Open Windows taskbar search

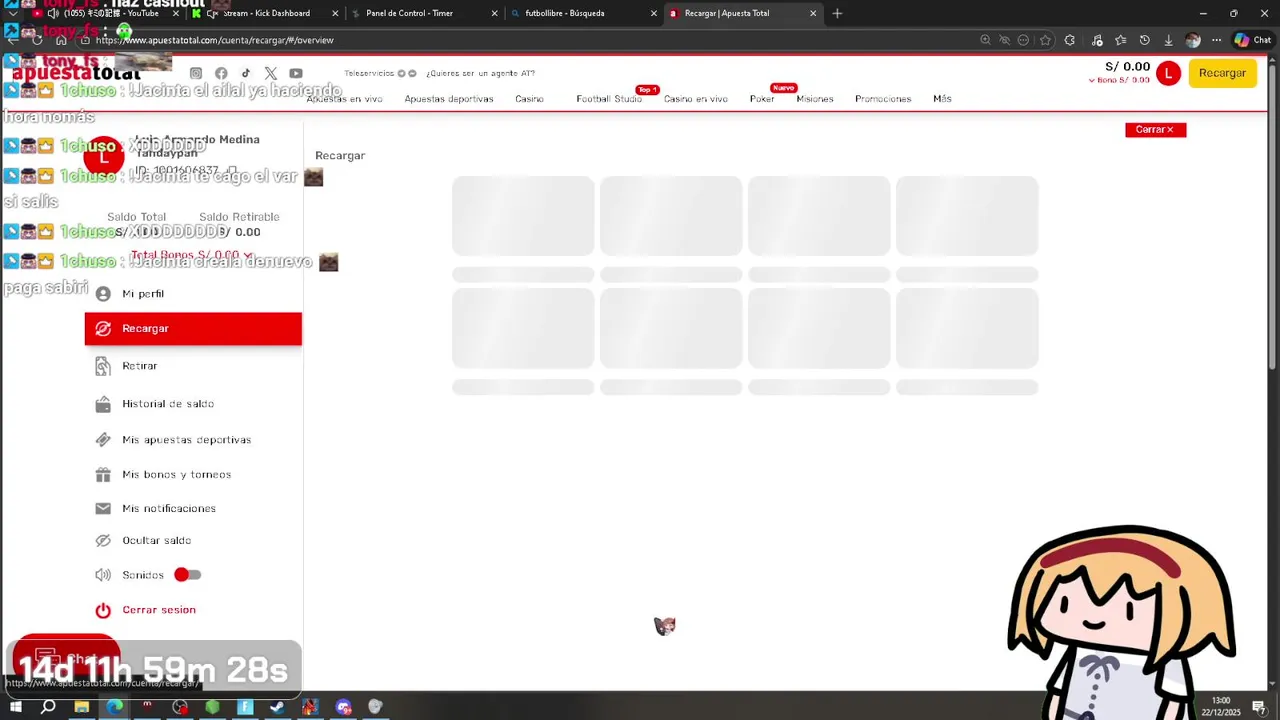(48, 707)
